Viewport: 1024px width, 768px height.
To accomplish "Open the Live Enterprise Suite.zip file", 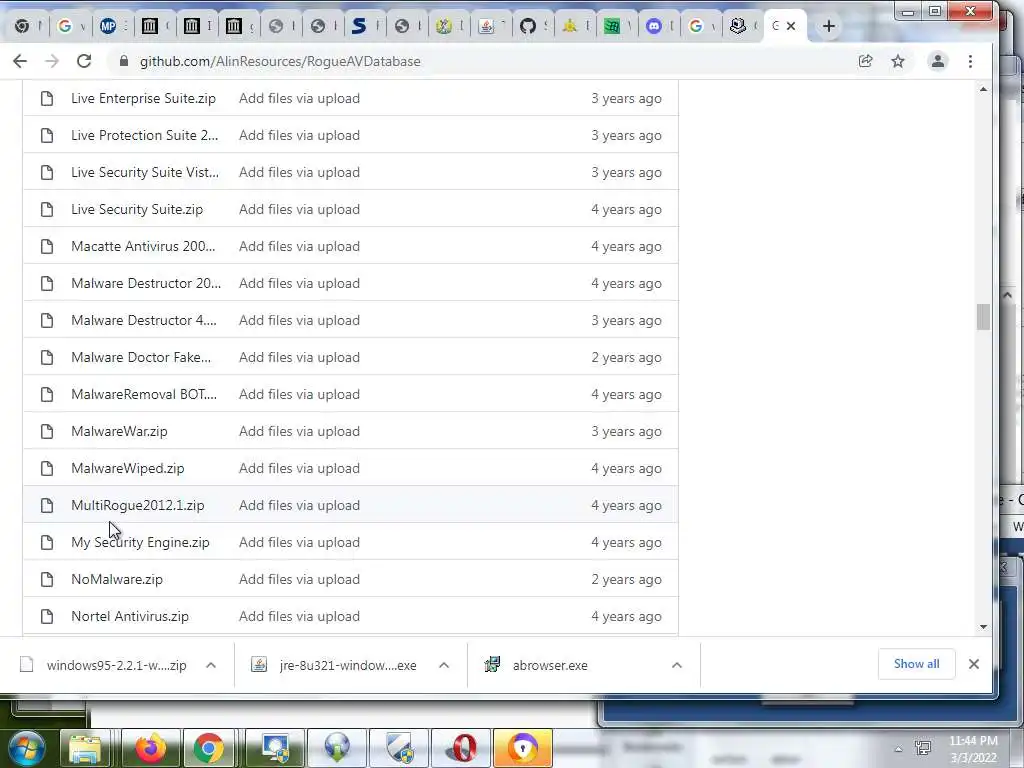I will coord(143,99).
